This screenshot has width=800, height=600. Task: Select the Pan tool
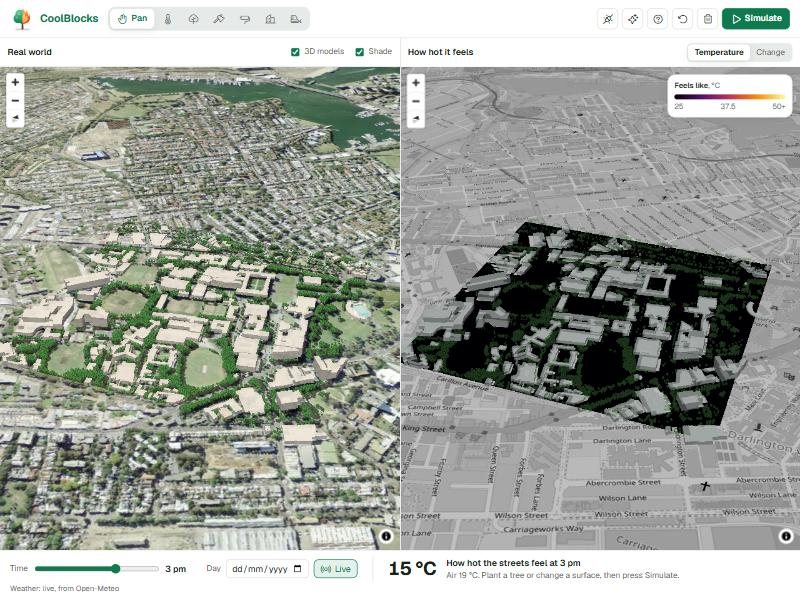(132, 19)
